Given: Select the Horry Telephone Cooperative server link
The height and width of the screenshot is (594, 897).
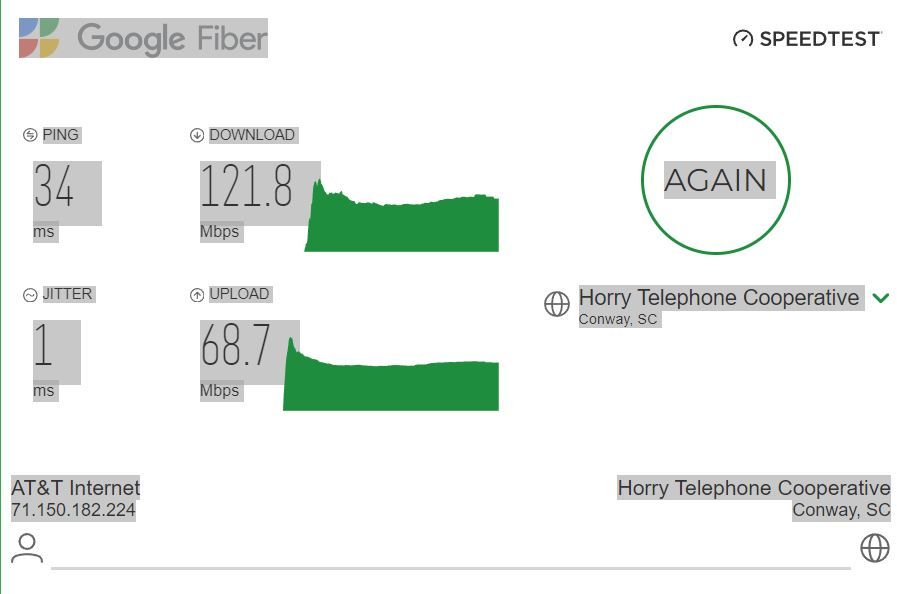Looking at the screenshot, I should (x=718, y=298).
